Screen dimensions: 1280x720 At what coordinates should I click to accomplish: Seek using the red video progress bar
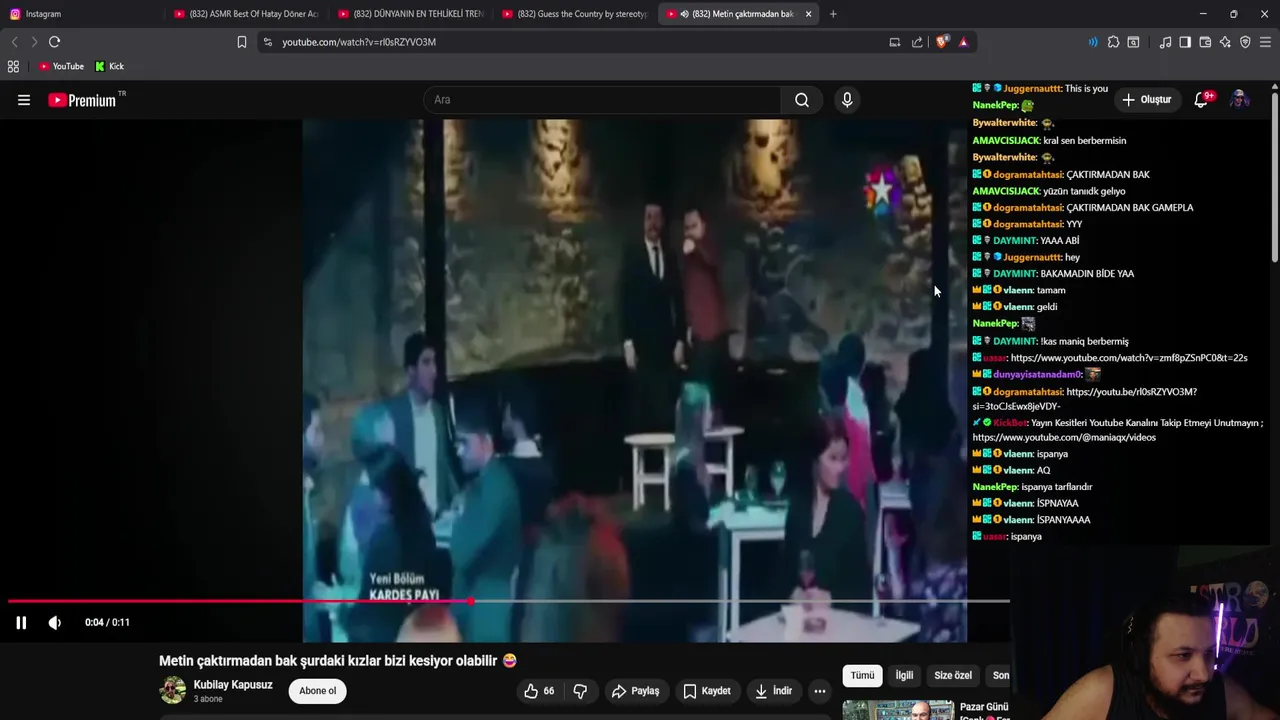click(x=508, y=601)
